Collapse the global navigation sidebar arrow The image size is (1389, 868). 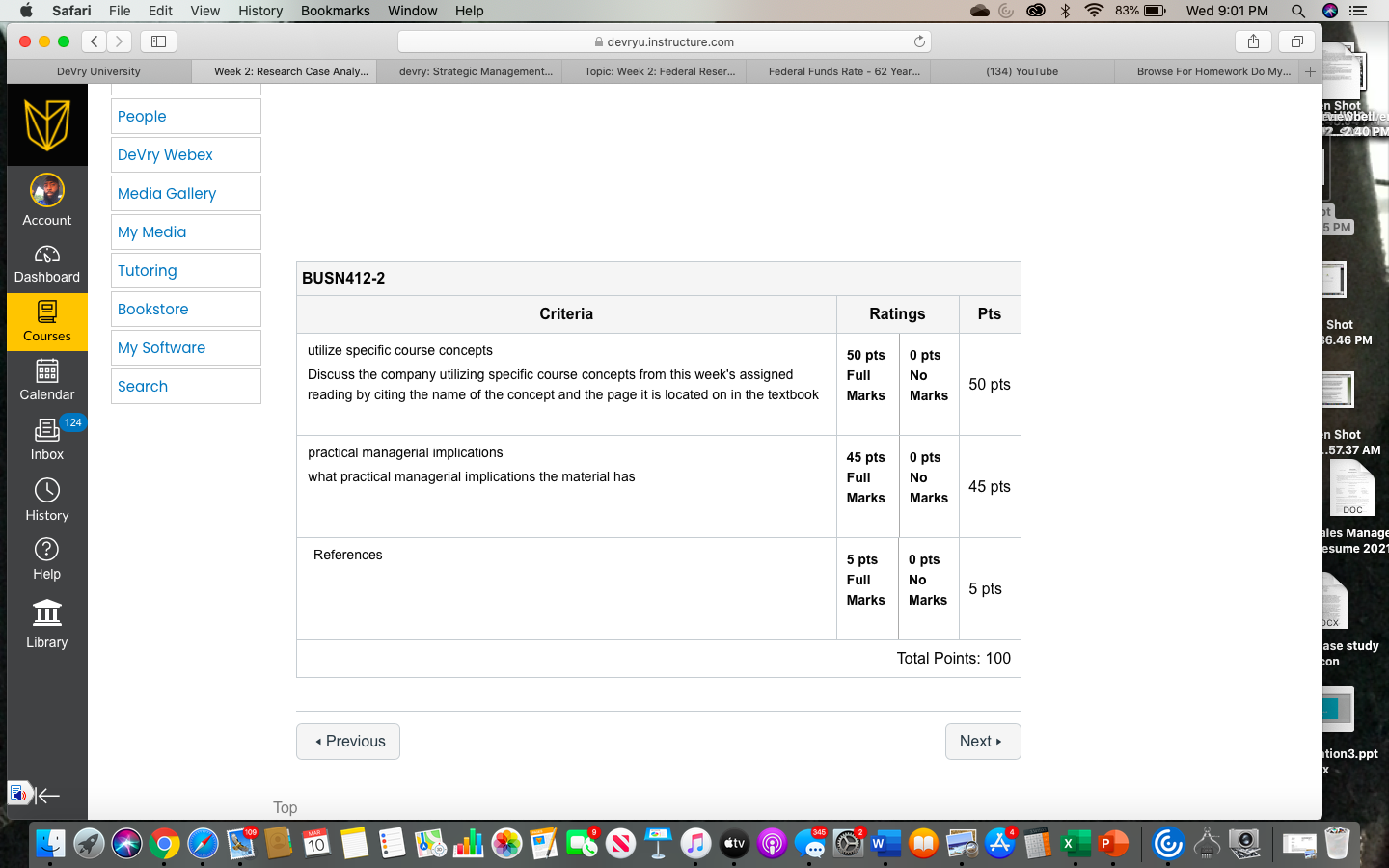point(47,795)
